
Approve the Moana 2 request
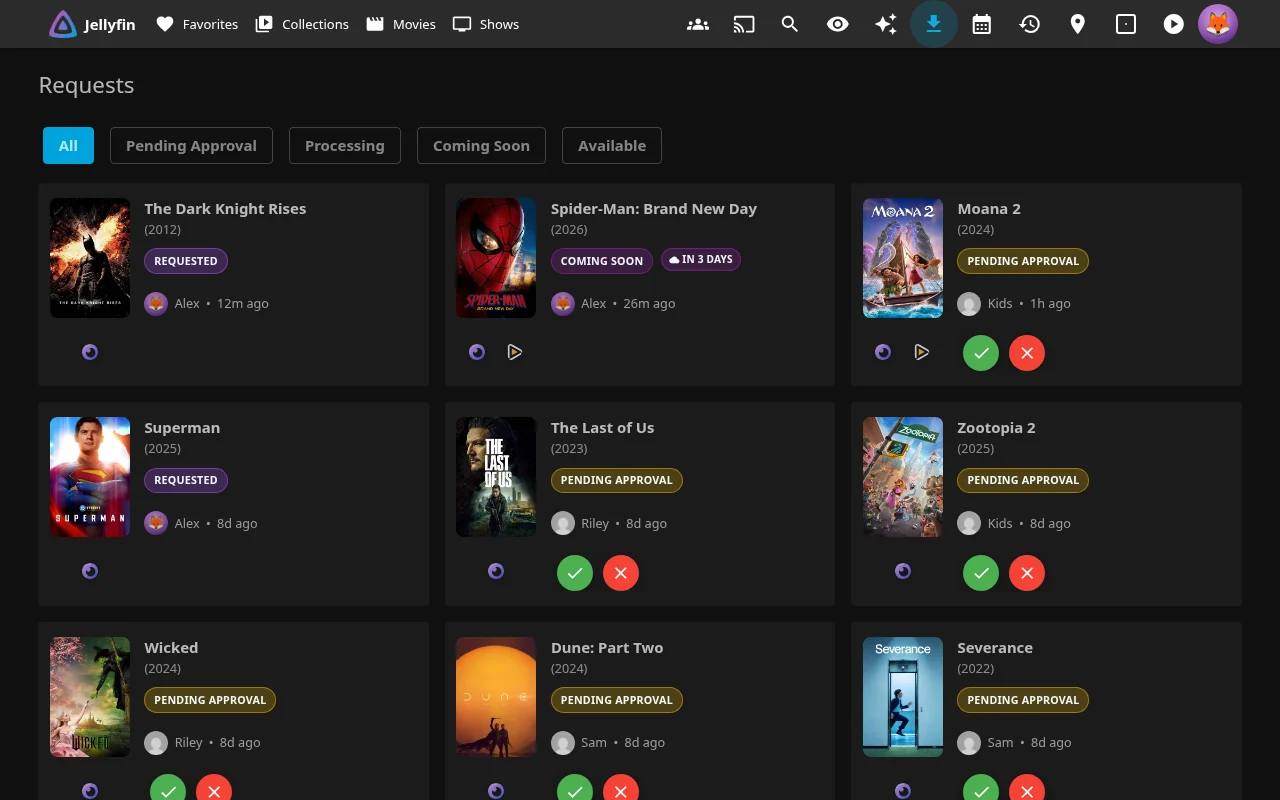(981, 353)
